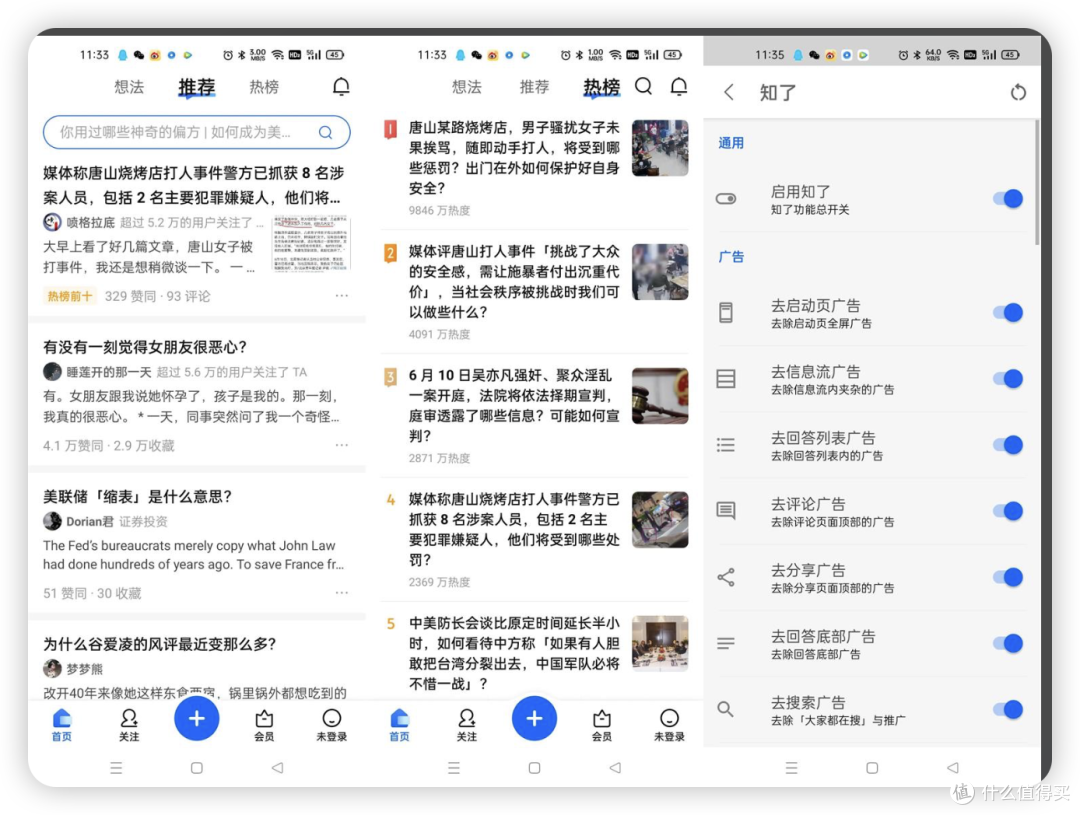Screen dimensions: 1080x815
Task: Open 关注 in left screen bottom bar
Action: (x=129, y=725)
